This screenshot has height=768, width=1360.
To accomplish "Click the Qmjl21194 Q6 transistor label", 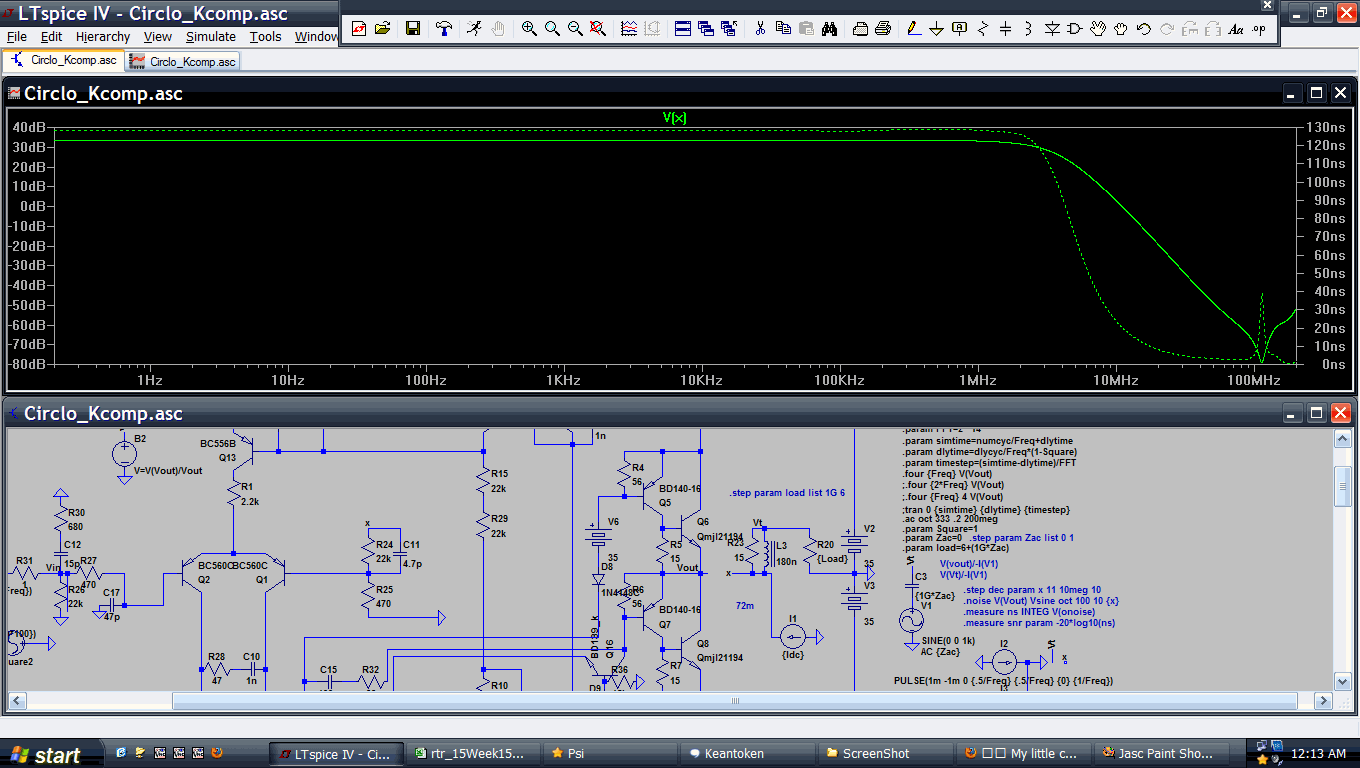I will pos(720,536).
